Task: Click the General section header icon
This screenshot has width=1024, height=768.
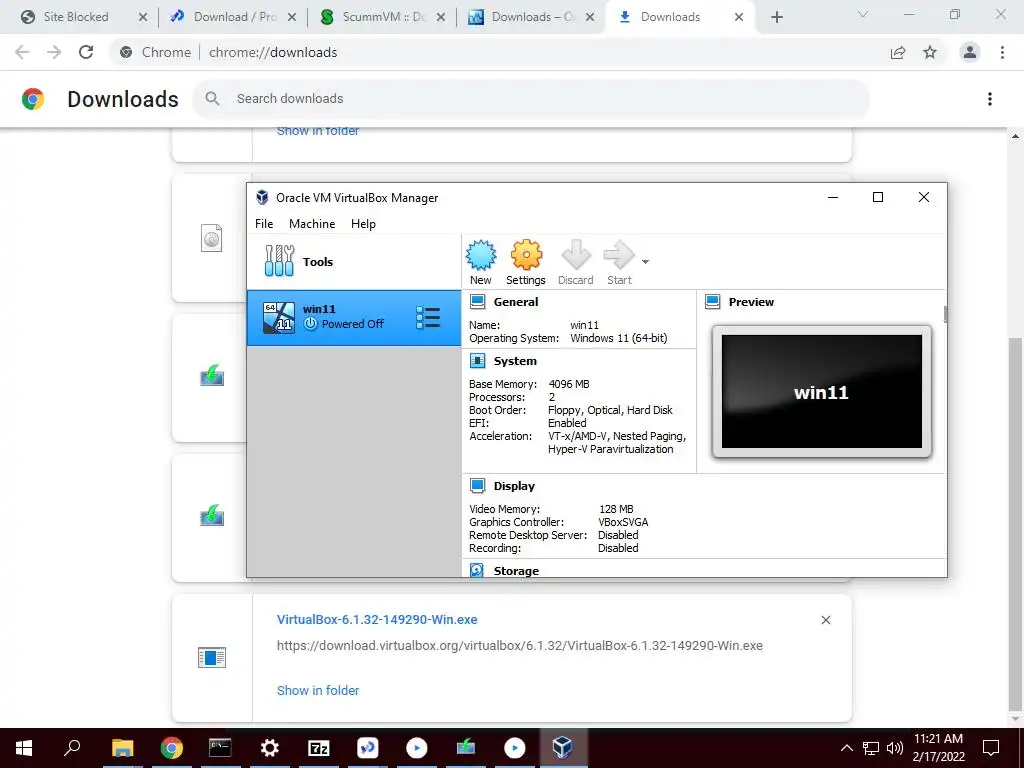Action: pyautogui.click(x=477, y=302)
